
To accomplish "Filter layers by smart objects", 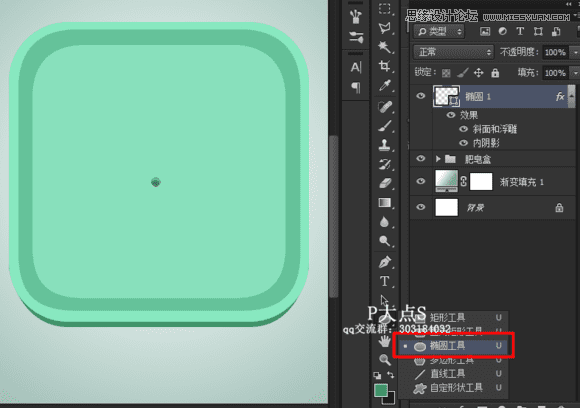I will coord(556,31).
